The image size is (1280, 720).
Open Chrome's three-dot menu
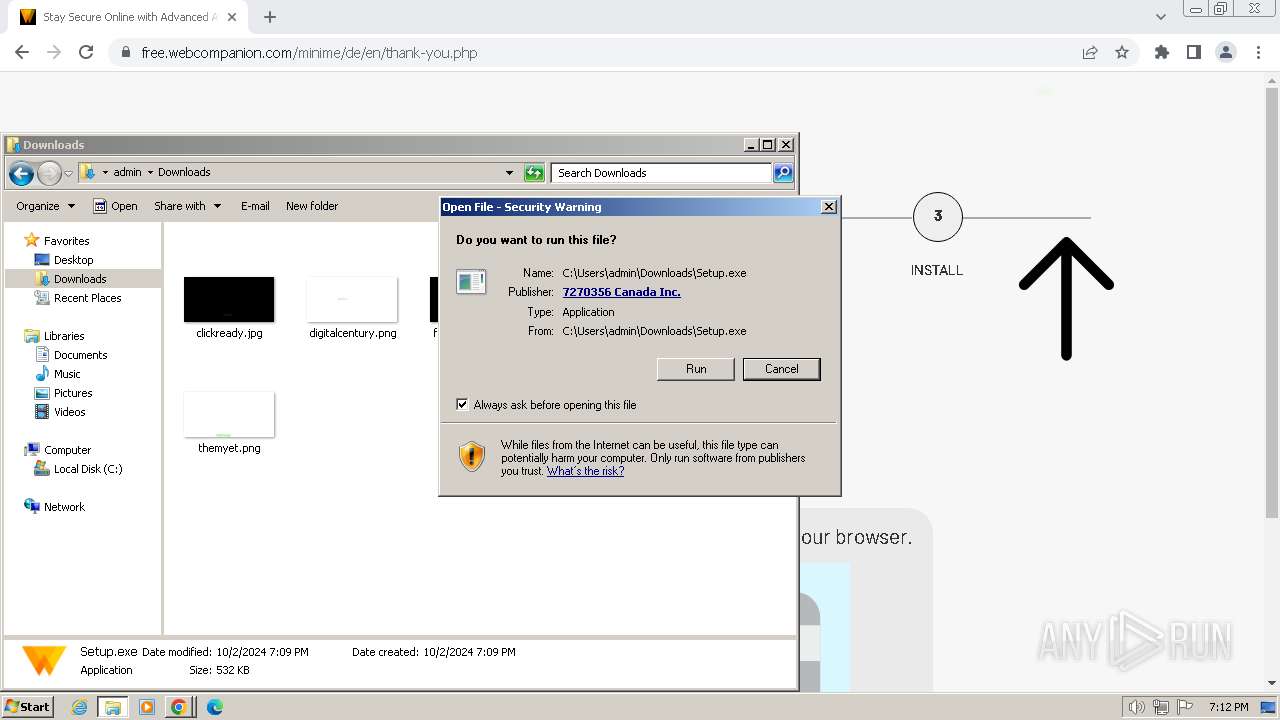pos(1258,53)
